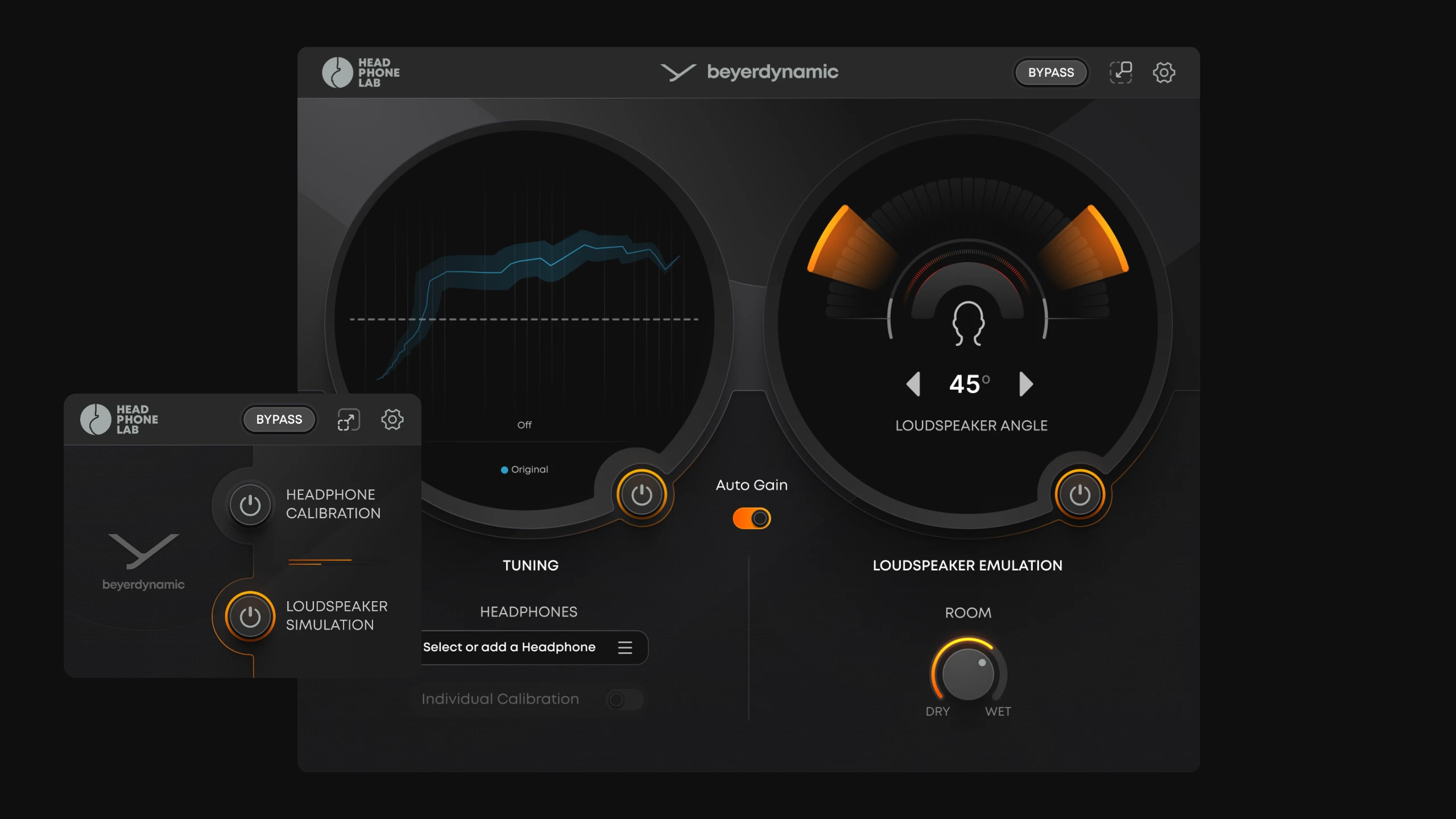This screenshot has width=1456, height=819.
Task: Click the Headphone Lab logo in the main window
Action: click(361, 73)
